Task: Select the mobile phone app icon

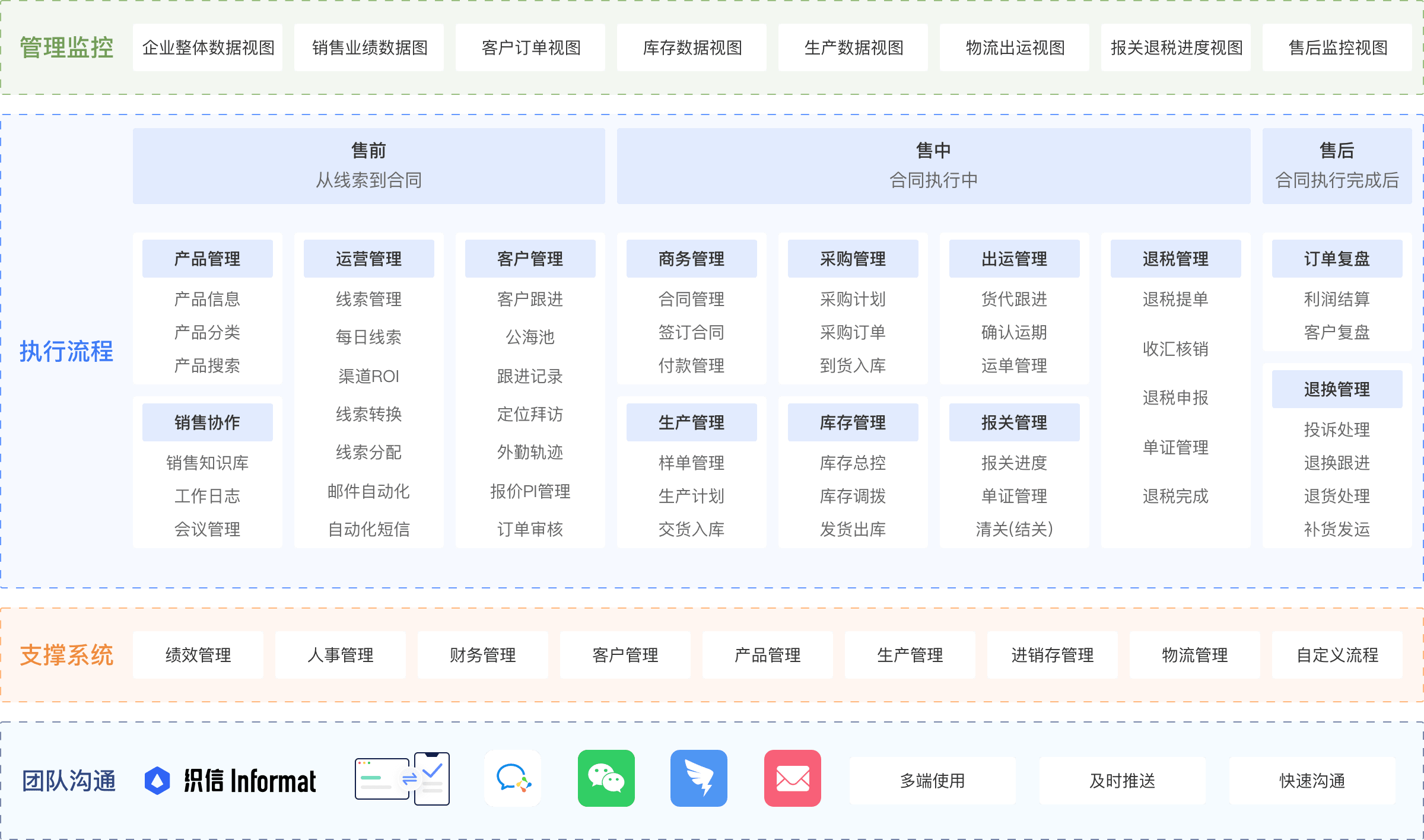Action: click(x=433, y=777)
